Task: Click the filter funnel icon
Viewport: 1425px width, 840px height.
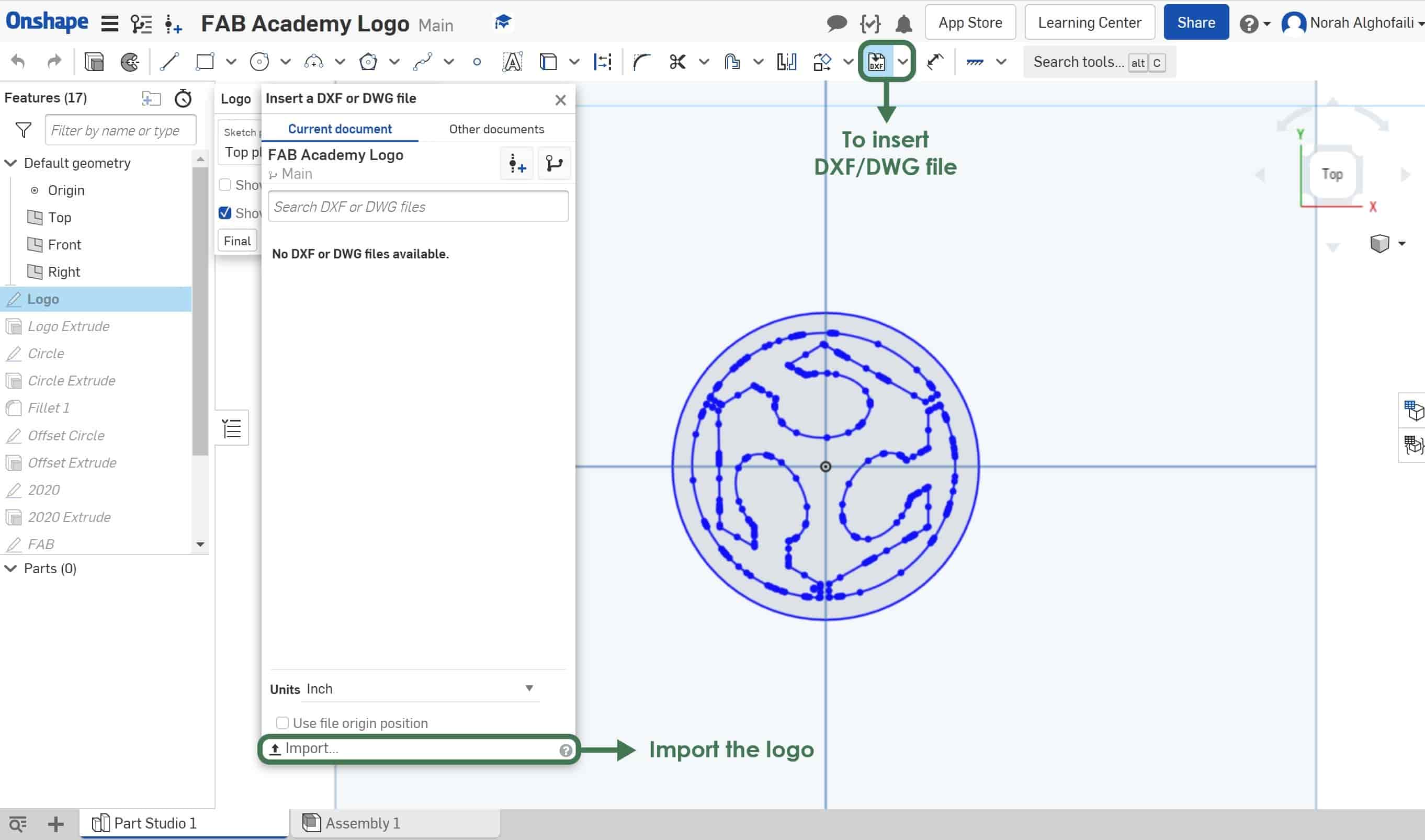Action: [23, 130]
